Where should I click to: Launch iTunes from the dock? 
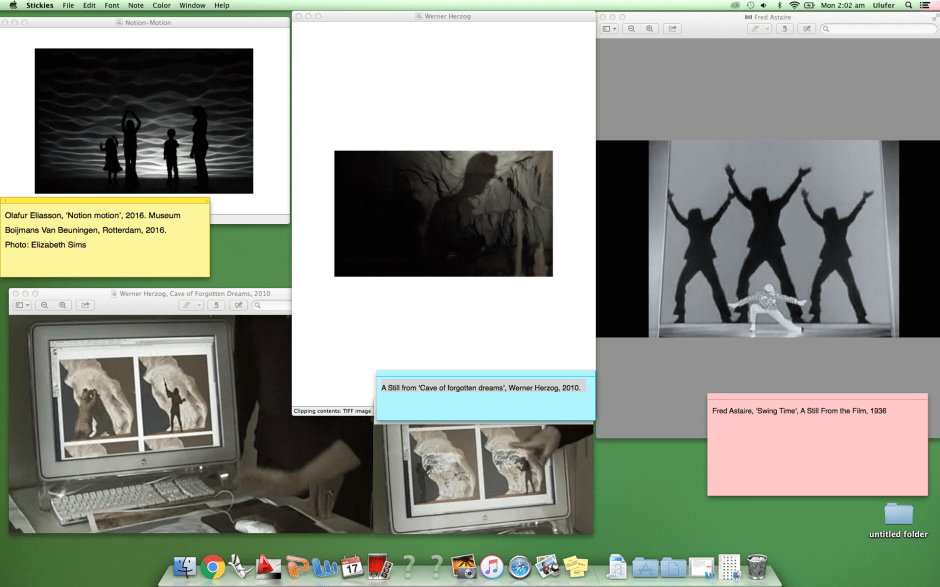490,567
